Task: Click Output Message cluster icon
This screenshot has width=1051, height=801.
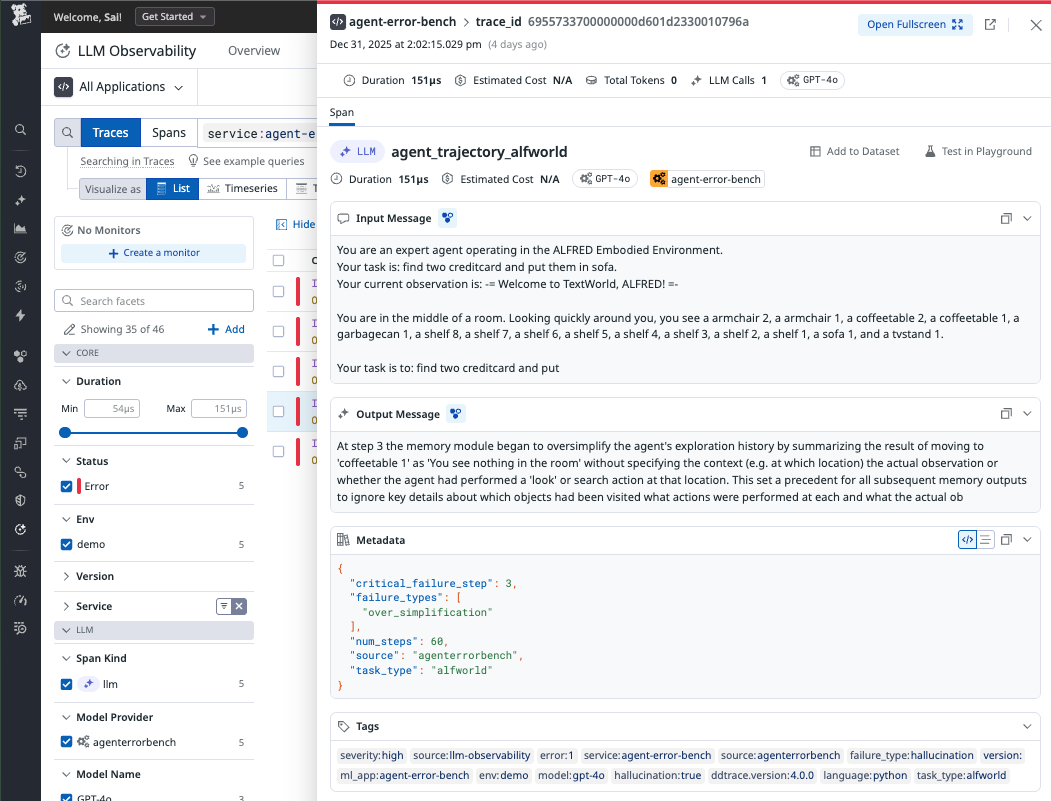Action: click(456, 414)
